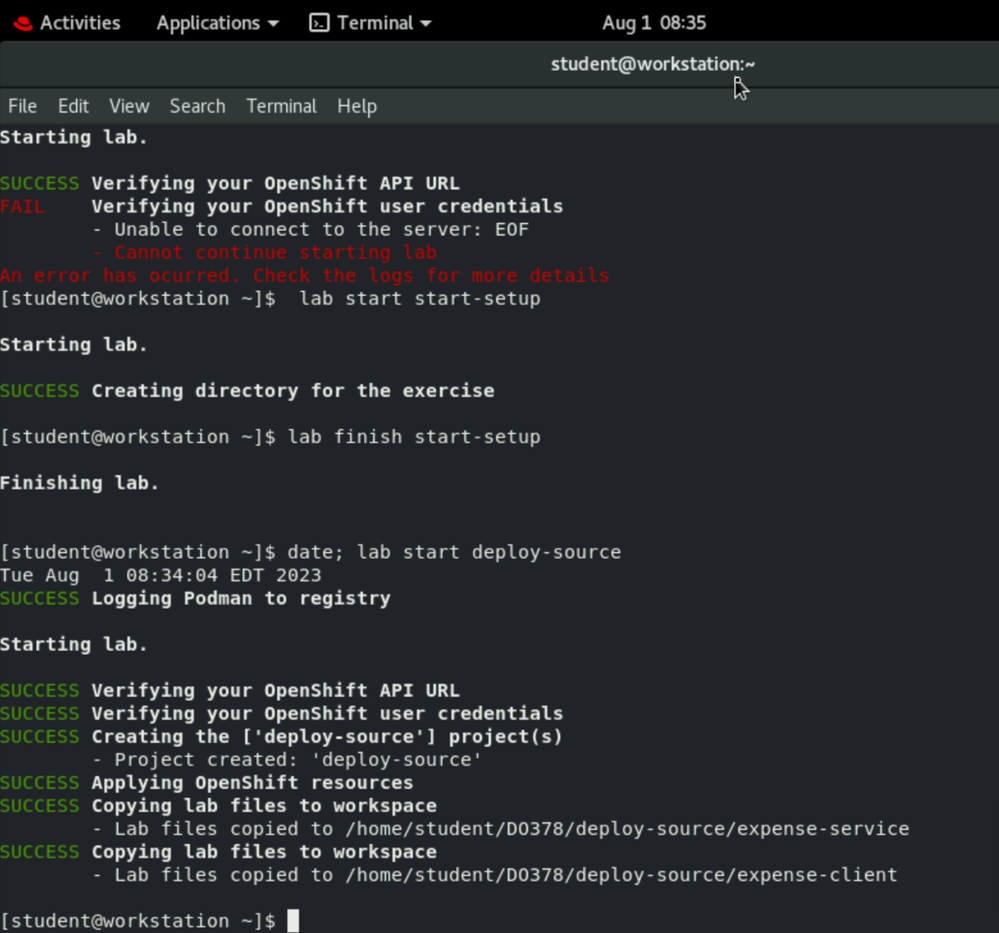Click the 'lab finish start-setup' command
Screen dimensions: 999x933
[414, 437]
